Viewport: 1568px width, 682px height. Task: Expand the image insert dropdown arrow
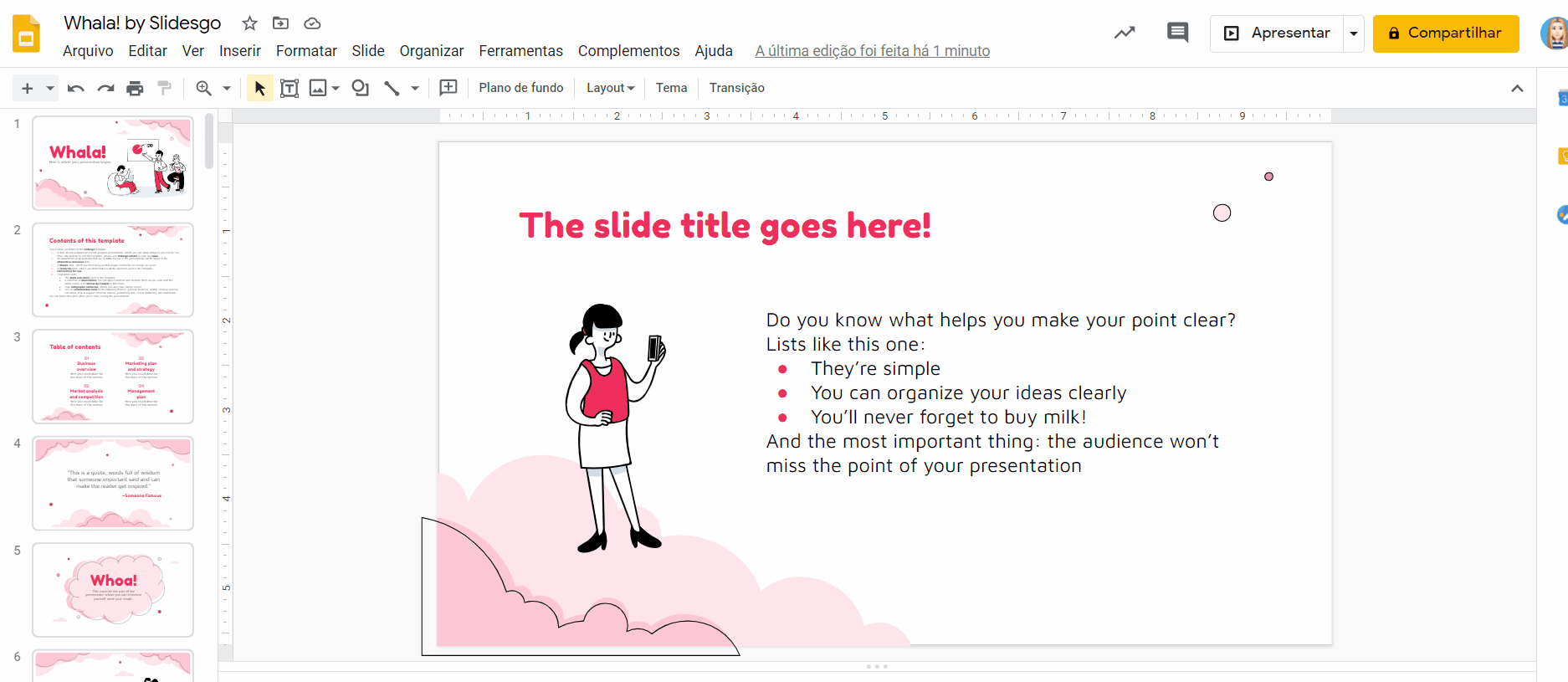click(336, 88)
